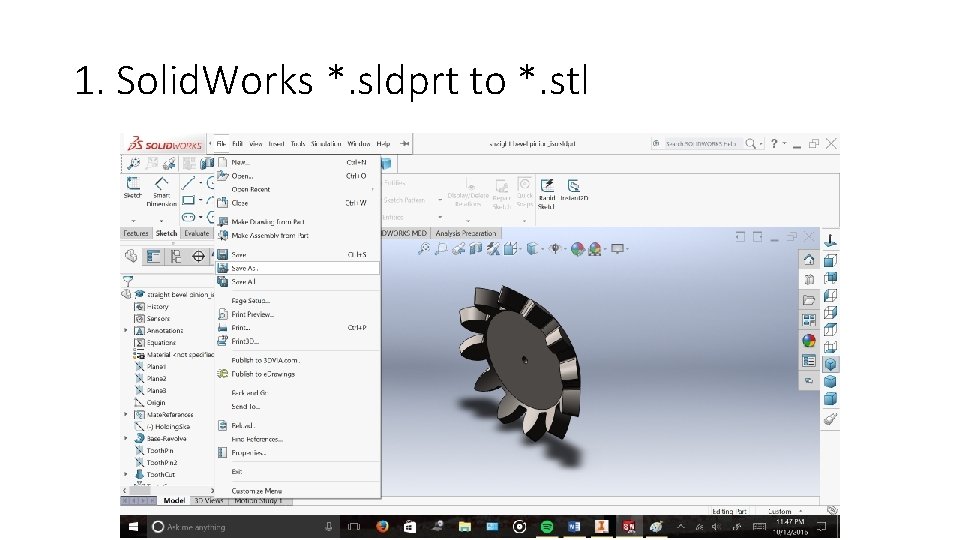
Task: Click Zoom to Fit in view toolbar
Action: tap(423, 249)
